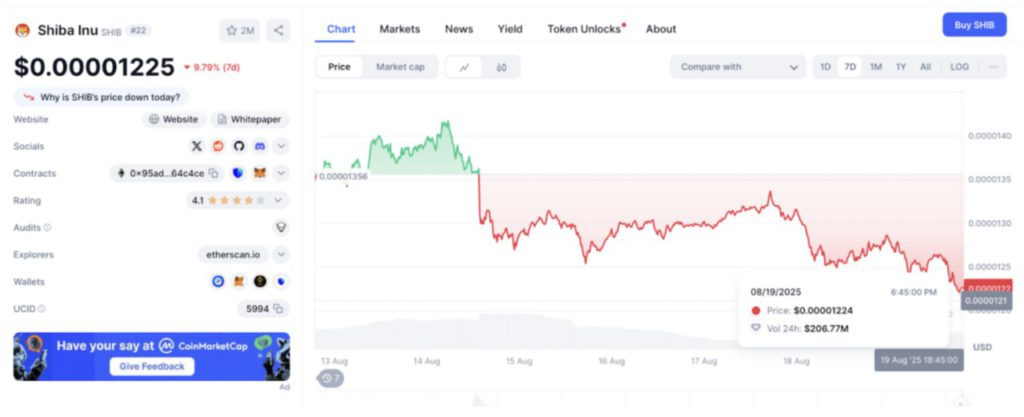Open the Token Unlocks tab

584,29
